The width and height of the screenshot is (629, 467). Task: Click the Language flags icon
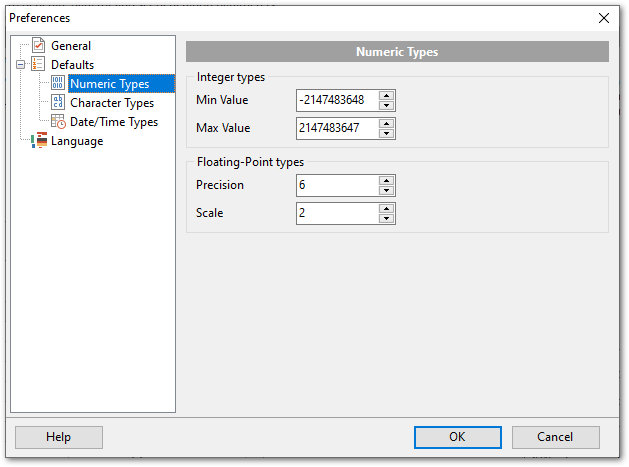coord(39,141)
